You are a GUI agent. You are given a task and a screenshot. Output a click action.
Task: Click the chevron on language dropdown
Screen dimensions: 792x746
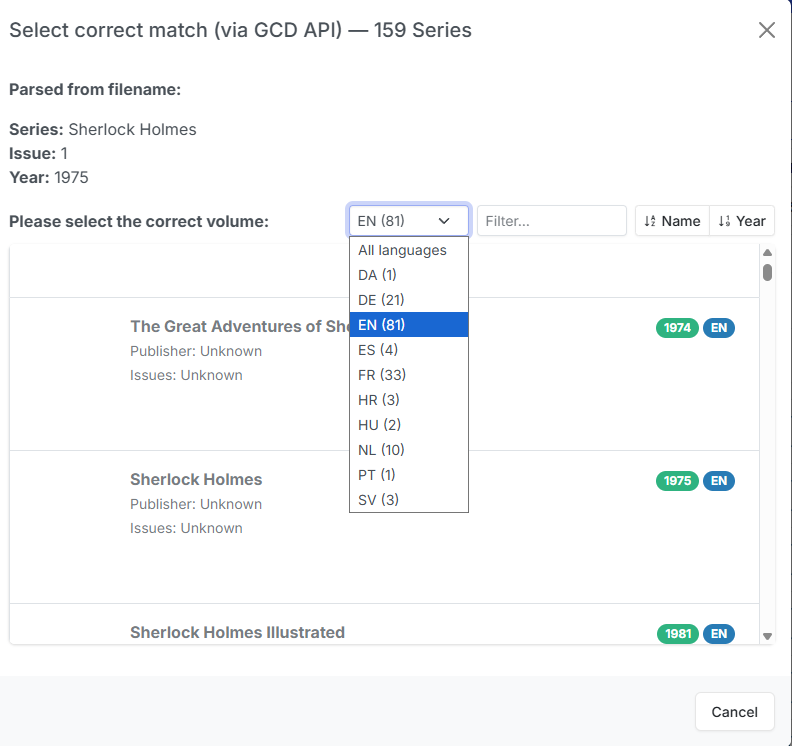point(444,221)
